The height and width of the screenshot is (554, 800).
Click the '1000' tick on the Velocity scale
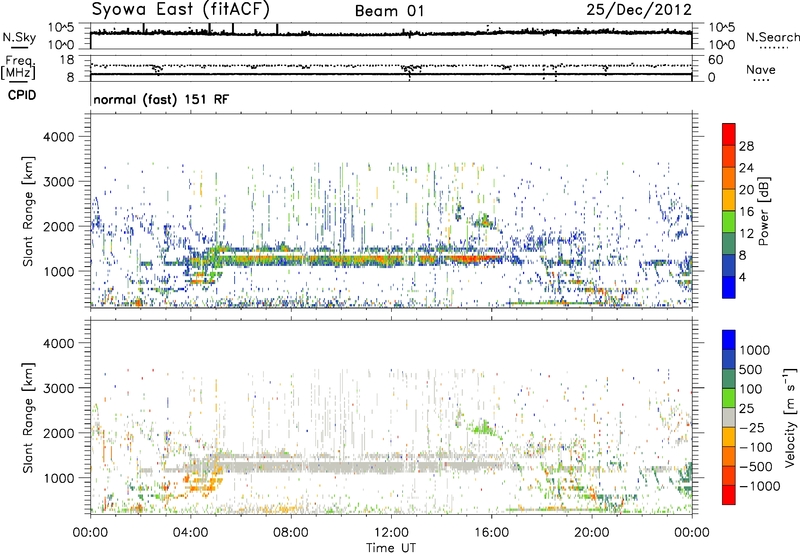pyautogui.click(x=754, y=350)
